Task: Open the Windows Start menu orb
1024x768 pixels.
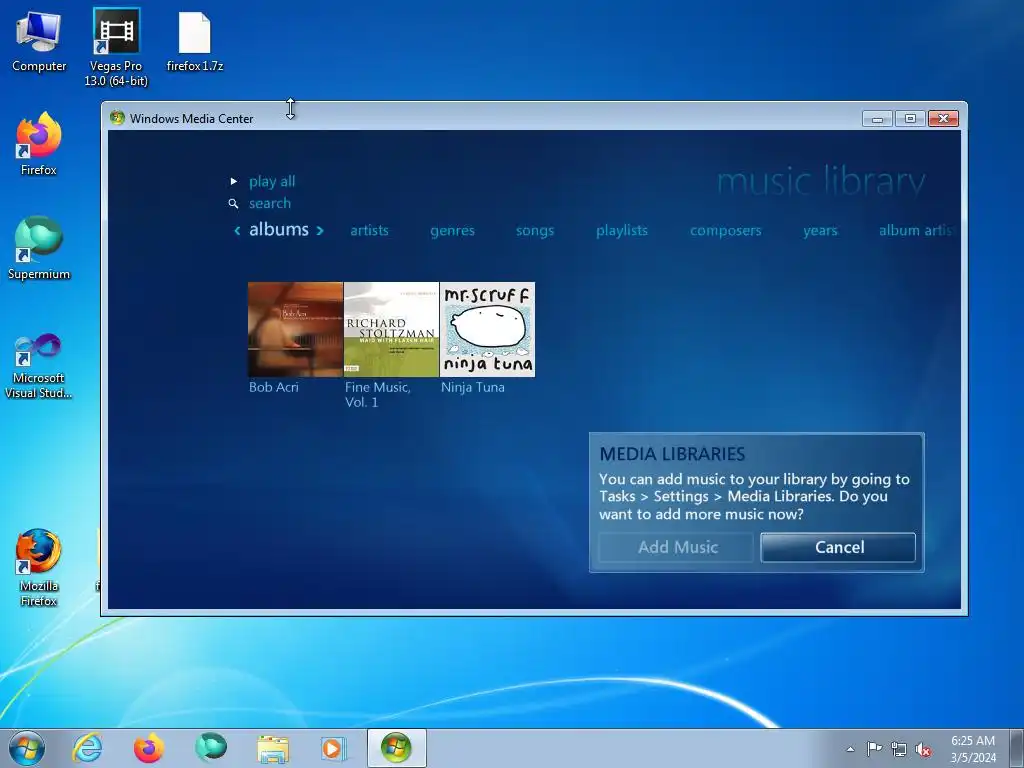Action: pyautogui.click(x=27, y=748)
